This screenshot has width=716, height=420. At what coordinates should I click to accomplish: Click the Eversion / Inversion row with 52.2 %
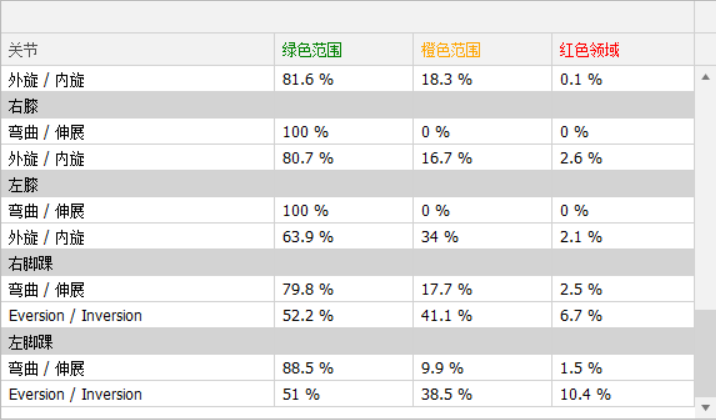pos(75,316)
